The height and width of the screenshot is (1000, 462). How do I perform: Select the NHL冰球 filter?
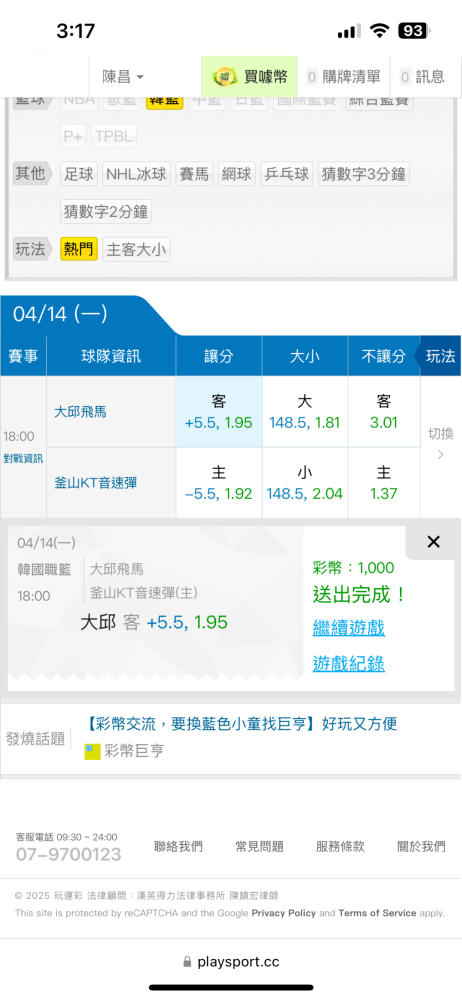tap(136, 174)
